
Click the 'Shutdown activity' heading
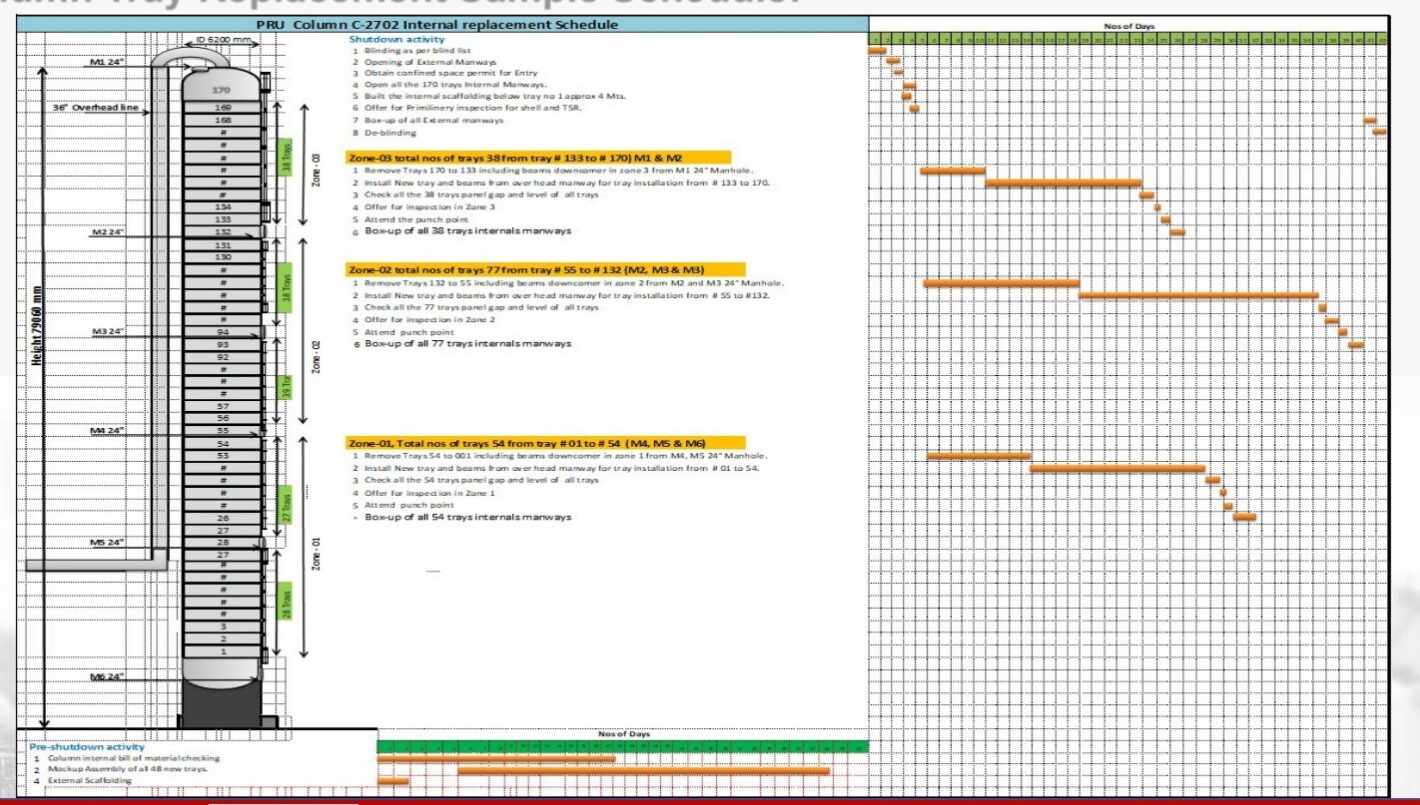coord(383,39)
